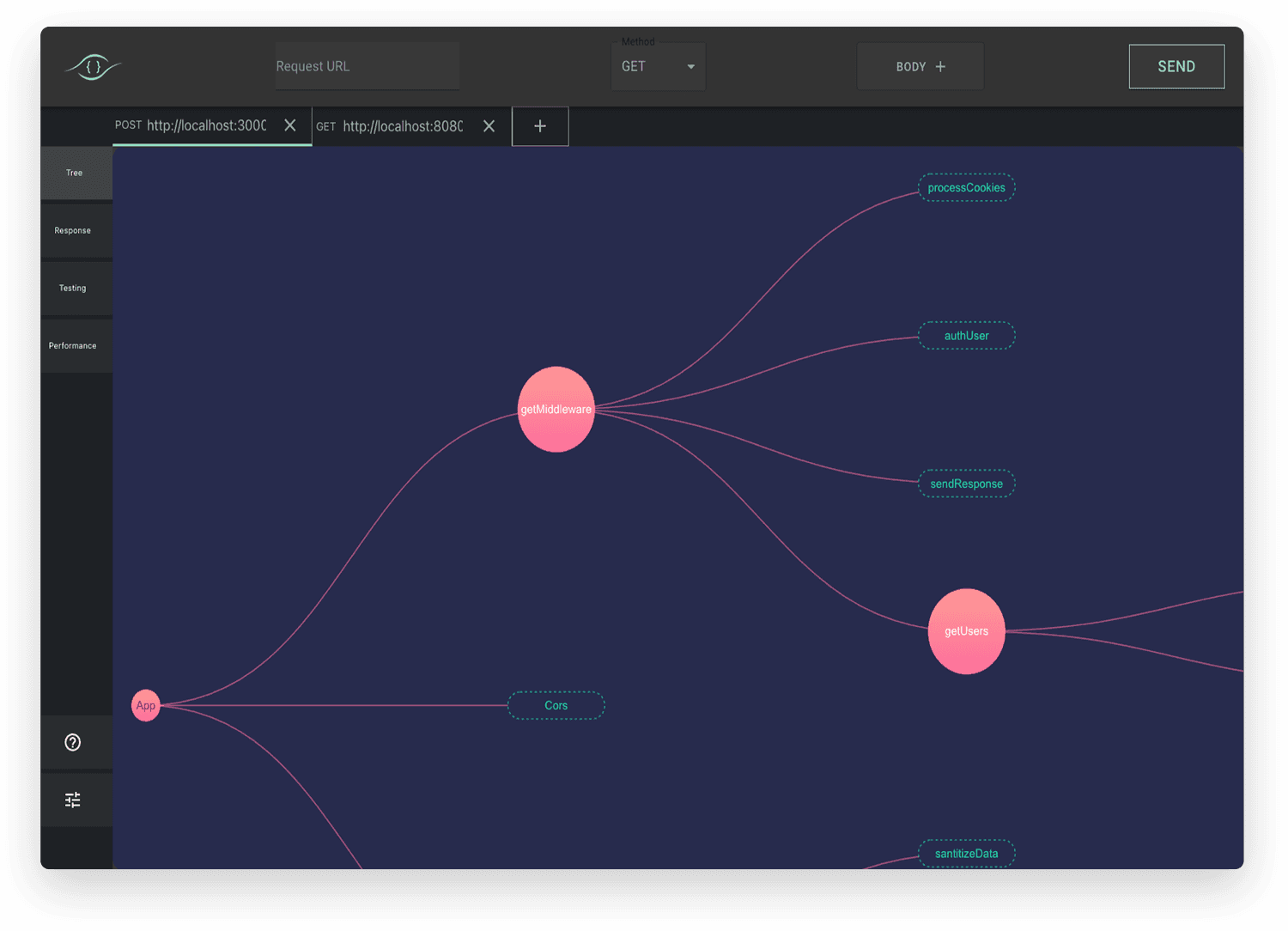The image size is (1288, 931).
Task: Click the Cors leaf node
Action: (556, 705)
